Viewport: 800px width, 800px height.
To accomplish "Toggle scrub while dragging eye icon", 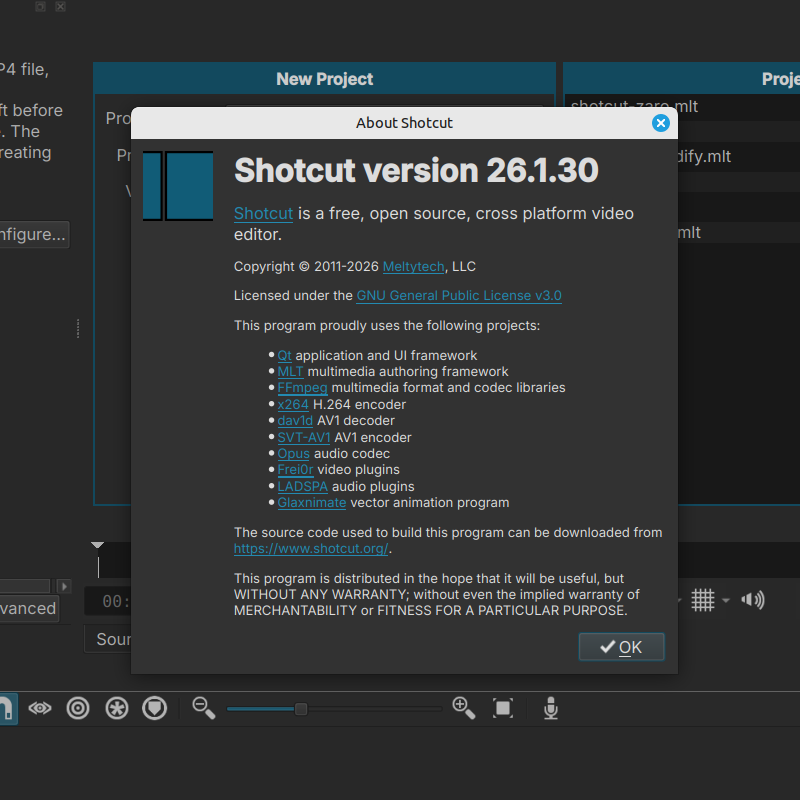I will 40,709.
